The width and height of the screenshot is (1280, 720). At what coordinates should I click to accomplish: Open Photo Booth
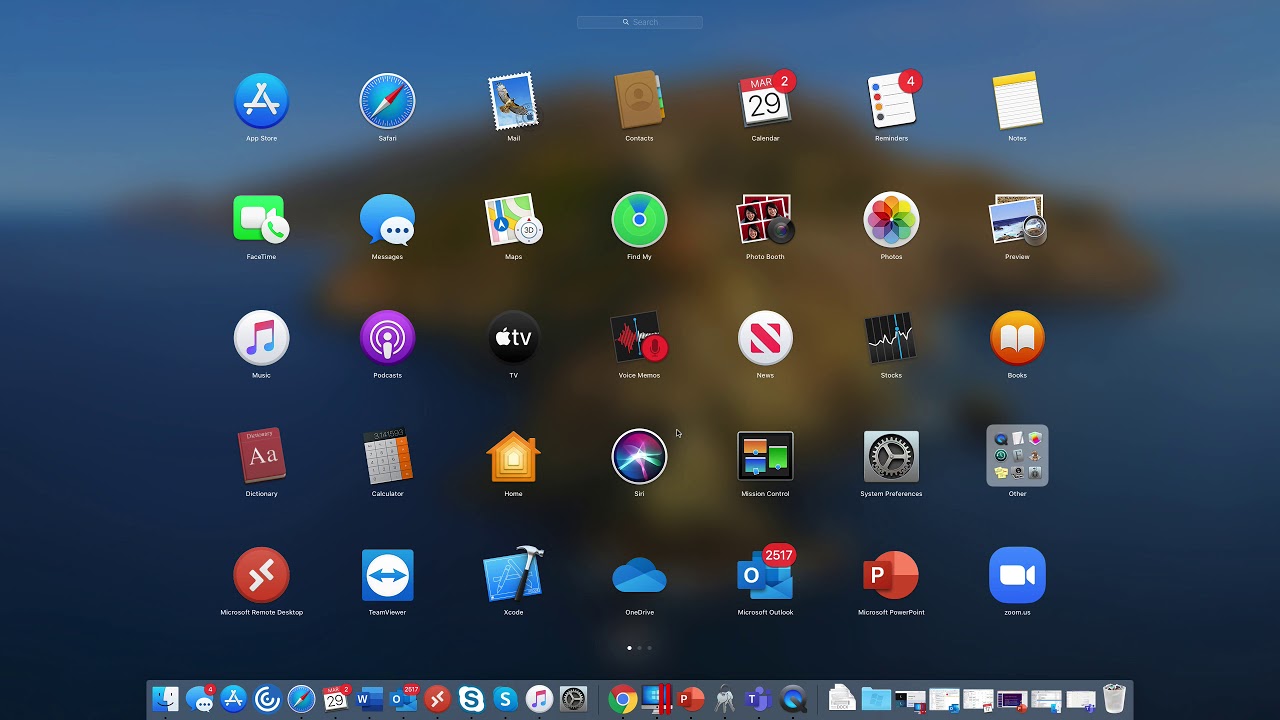coord(765,219)
